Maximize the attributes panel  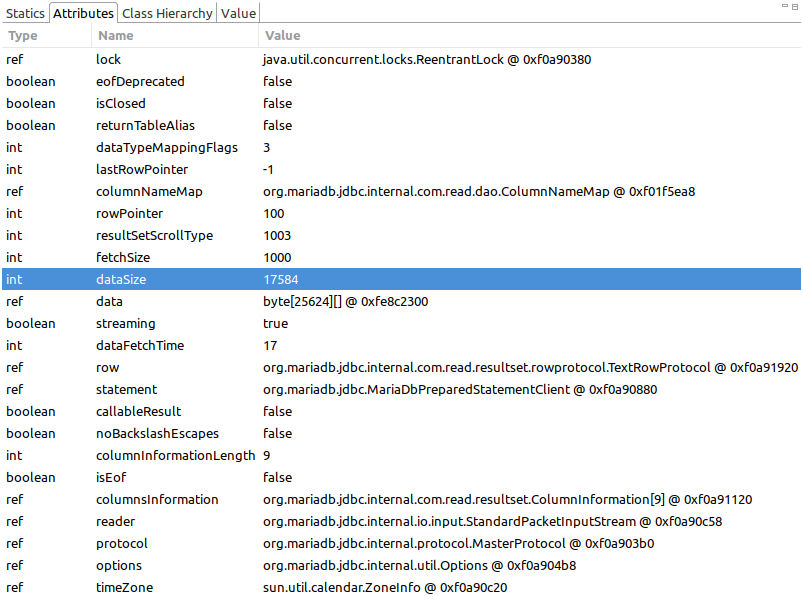pos(793,7)
